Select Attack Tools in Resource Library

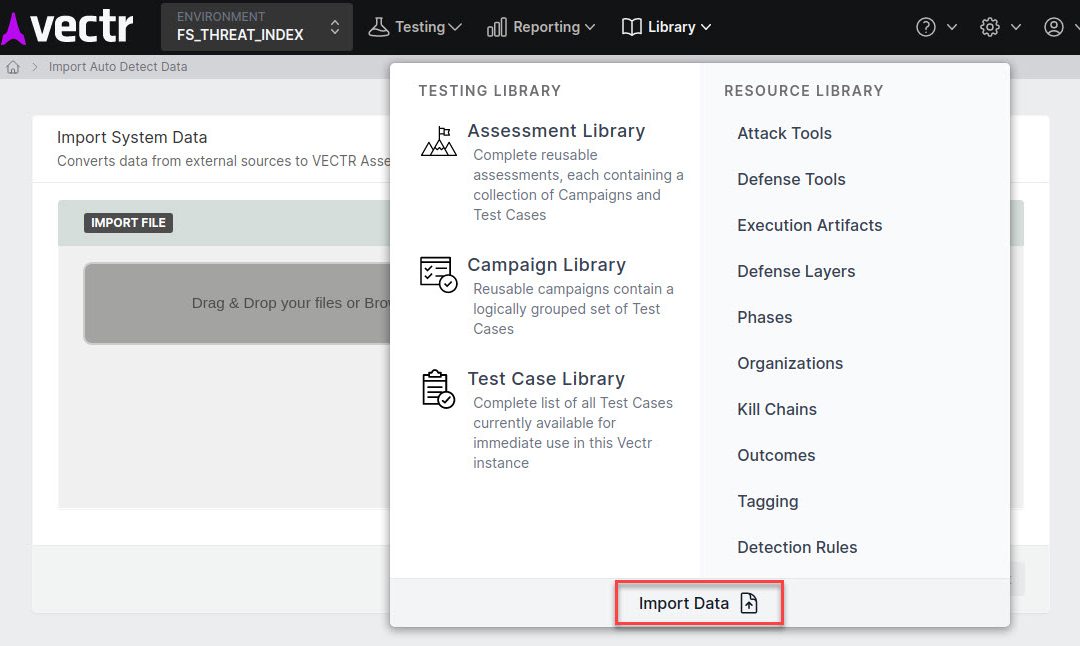tap(784, 133)
